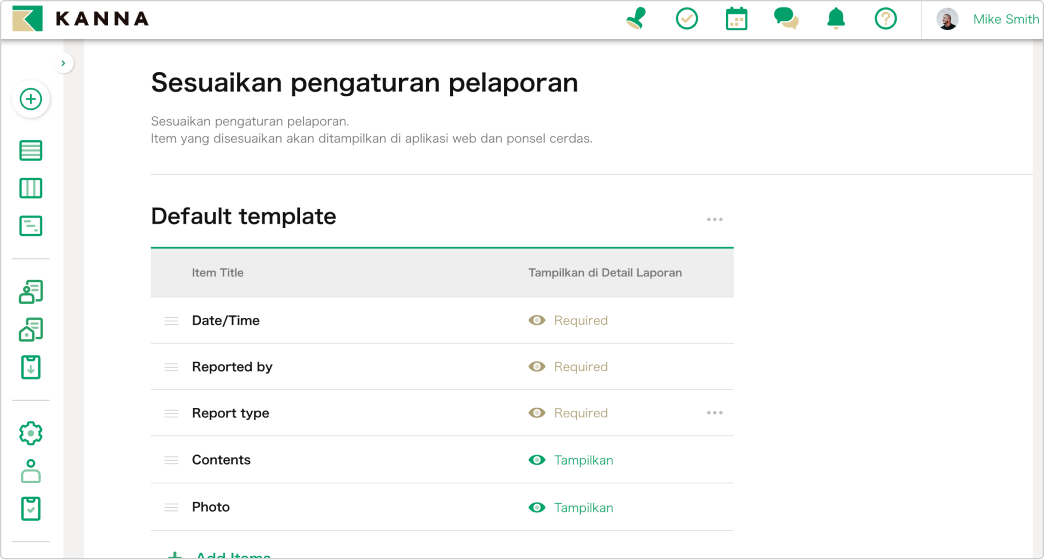Open the calendar icon in header
This screenshot has height=560, width=1044.
[x=736, y=19]
